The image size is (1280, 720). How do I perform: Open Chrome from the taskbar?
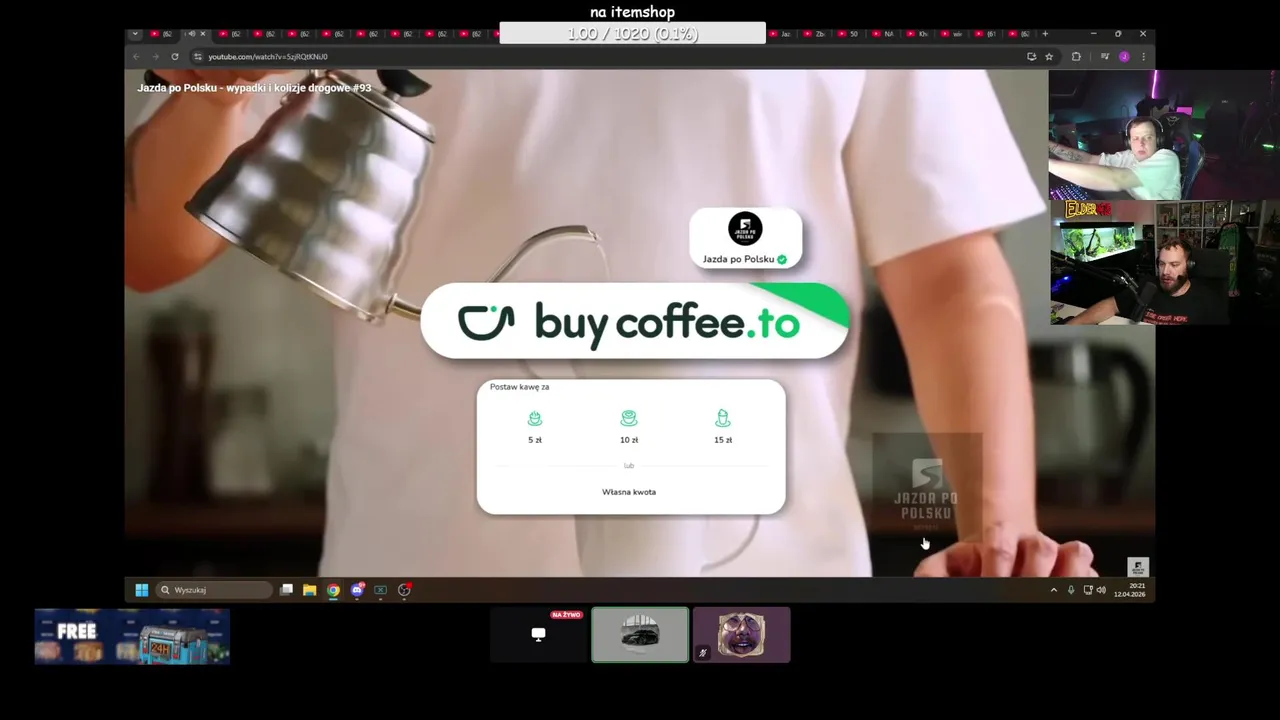click(x=333, y=590)
